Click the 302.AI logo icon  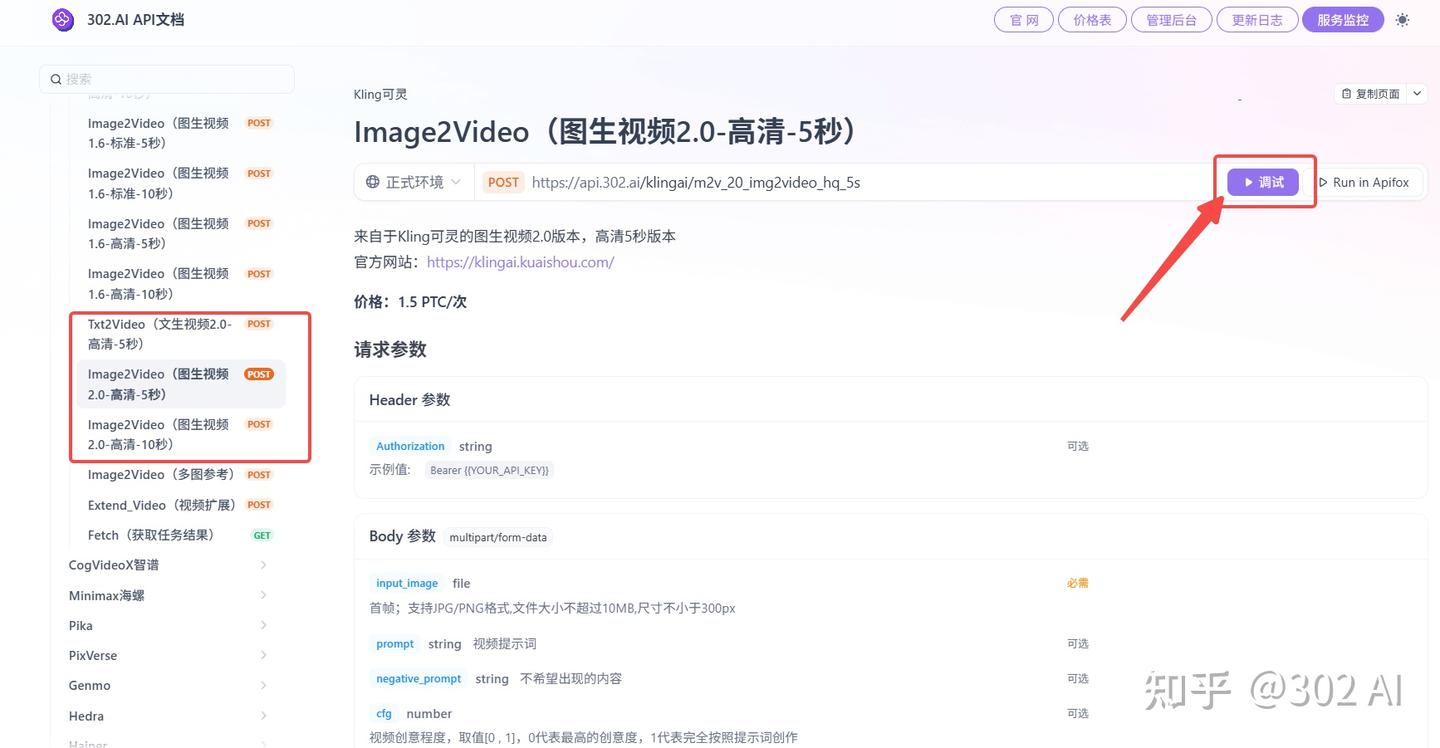click(63, 19)
